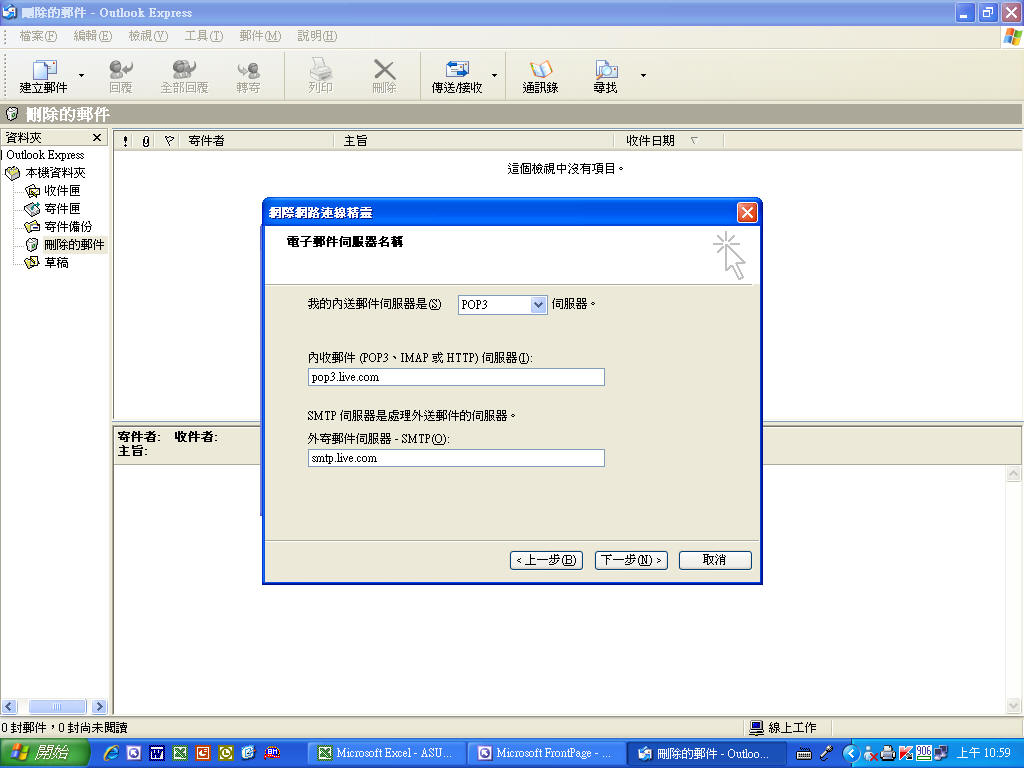Sort by the 收件日期 received date column
Viewport: 1024px width, 768px height.
669,141
